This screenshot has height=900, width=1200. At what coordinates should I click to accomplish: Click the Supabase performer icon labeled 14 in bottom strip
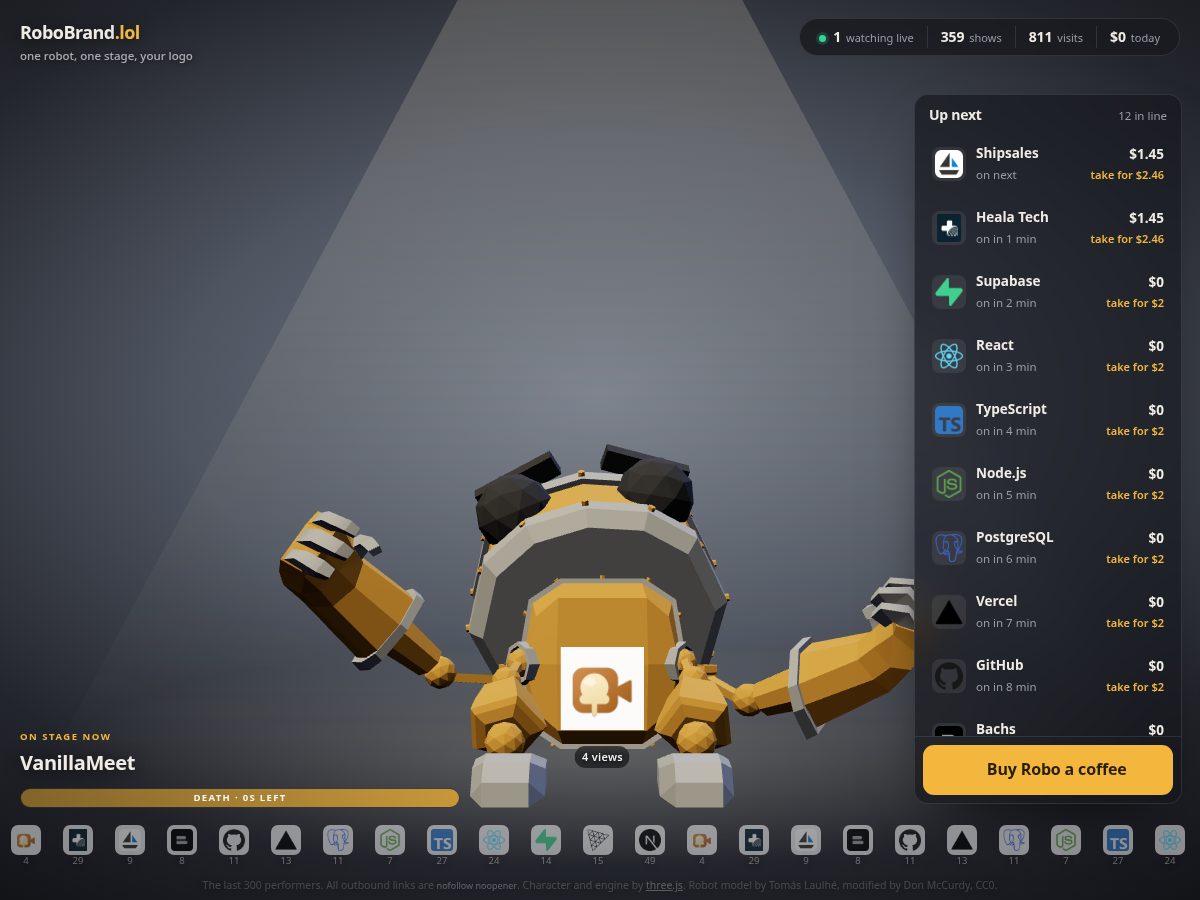tap(546, 840)
